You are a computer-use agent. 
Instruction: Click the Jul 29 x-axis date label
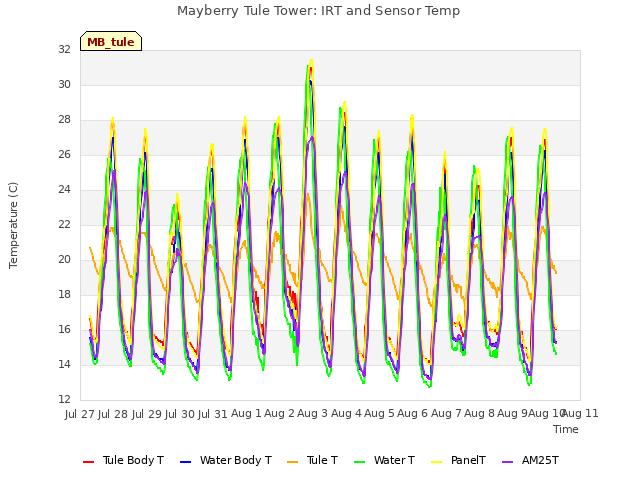[147, 414]
